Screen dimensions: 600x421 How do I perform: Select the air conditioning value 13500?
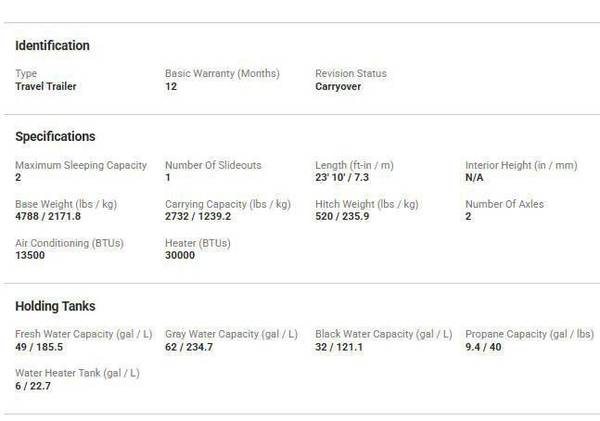31,255
